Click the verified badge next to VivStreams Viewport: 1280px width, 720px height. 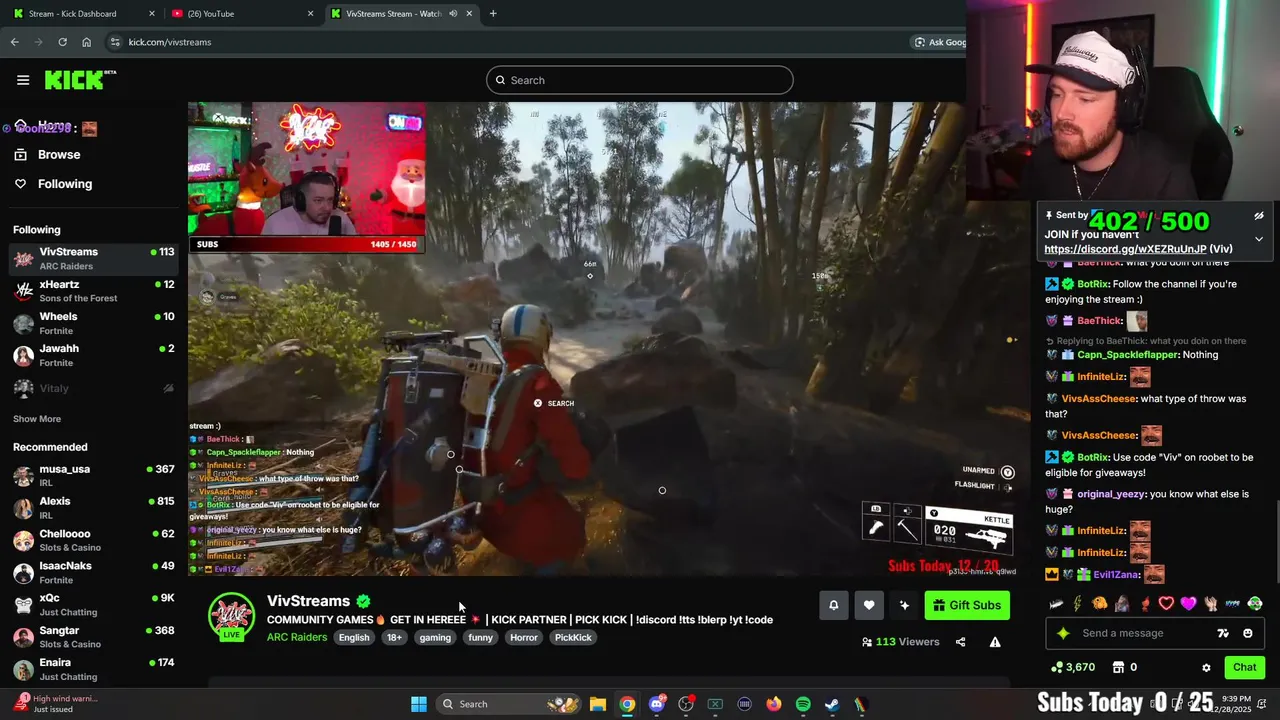tap(363, 601)
